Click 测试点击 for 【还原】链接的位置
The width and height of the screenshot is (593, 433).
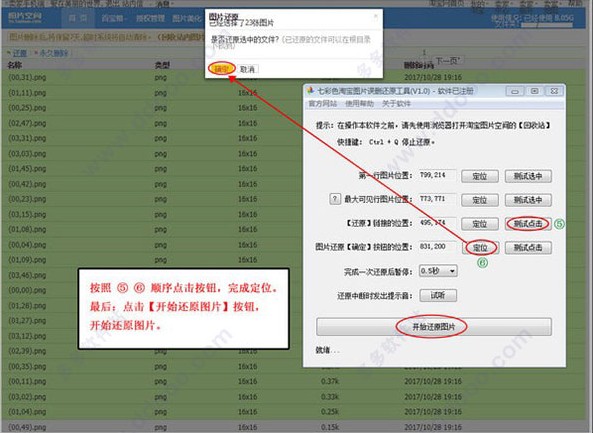pos(528,223)
